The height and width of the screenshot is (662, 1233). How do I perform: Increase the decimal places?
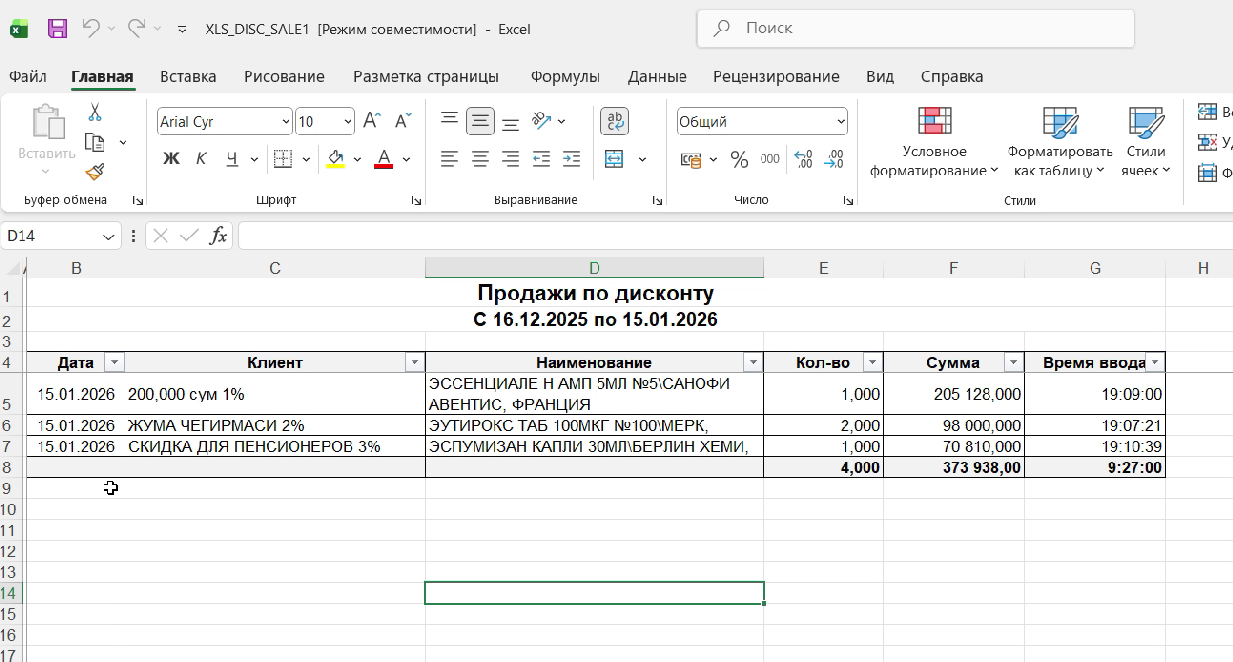(803, 158)
